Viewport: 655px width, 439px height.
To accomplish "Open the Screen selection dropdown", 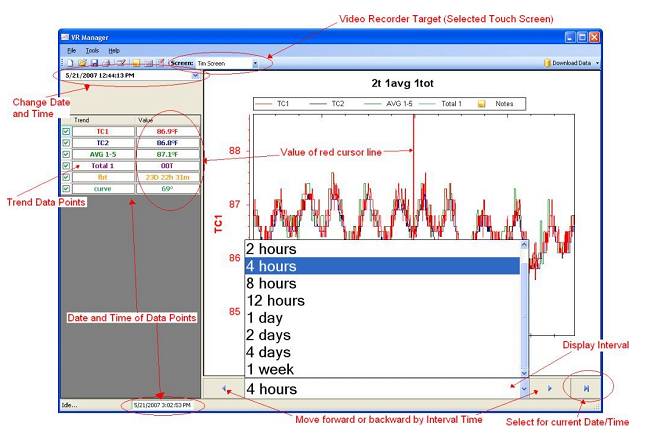I will [x=255, y=63].
